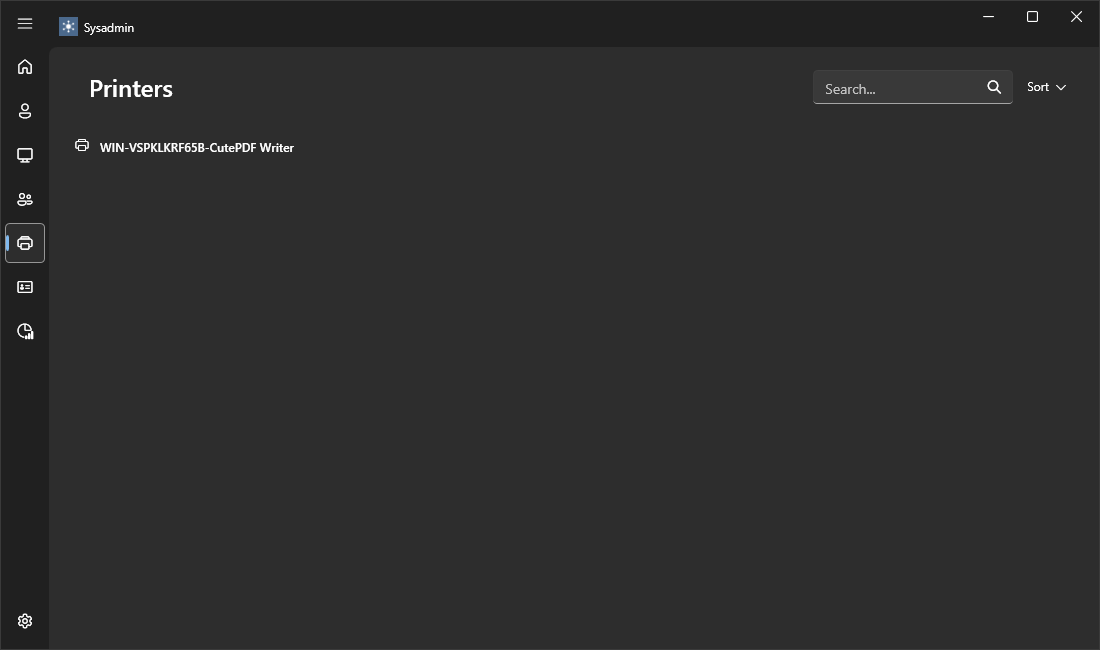The height and width of the screenshot is (650, 1100).
Task: Select WIN-VSPKLKRF65B-CutePDF Writer printer
Action: click(x=196, y=147)
